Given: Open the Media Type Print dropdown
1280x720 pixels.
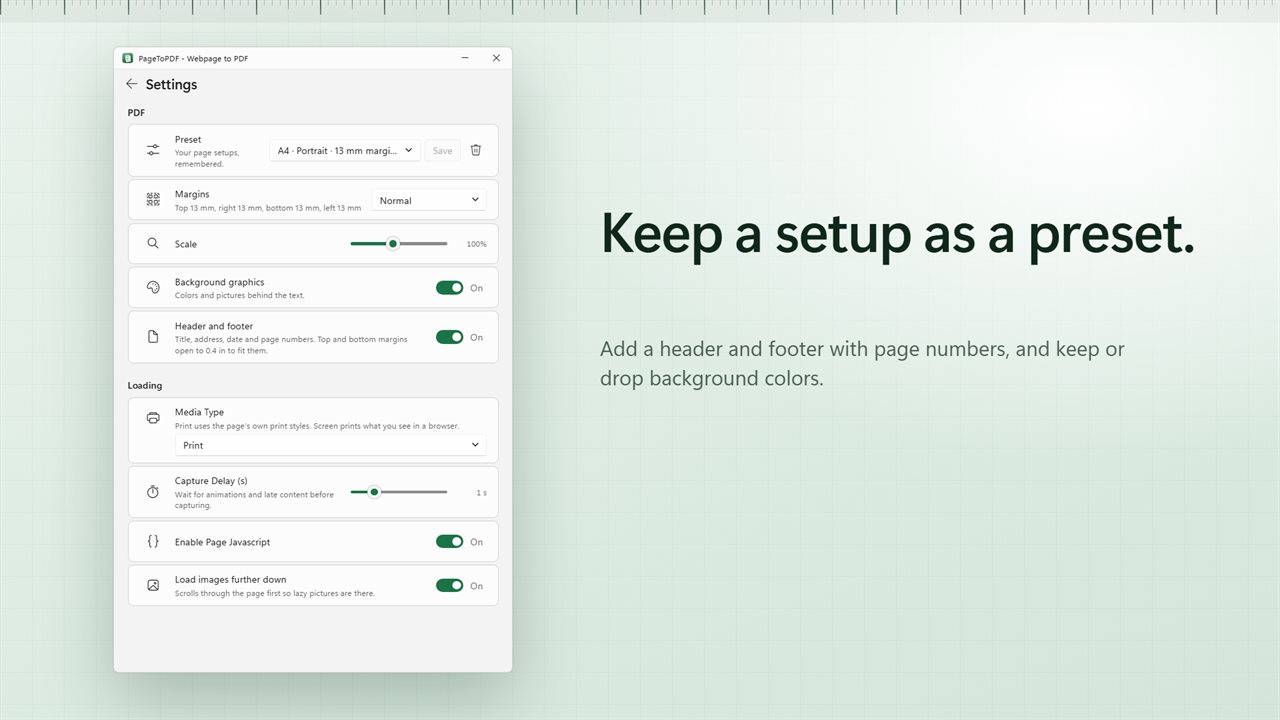Looking at the screenshot, I should 331,445.
